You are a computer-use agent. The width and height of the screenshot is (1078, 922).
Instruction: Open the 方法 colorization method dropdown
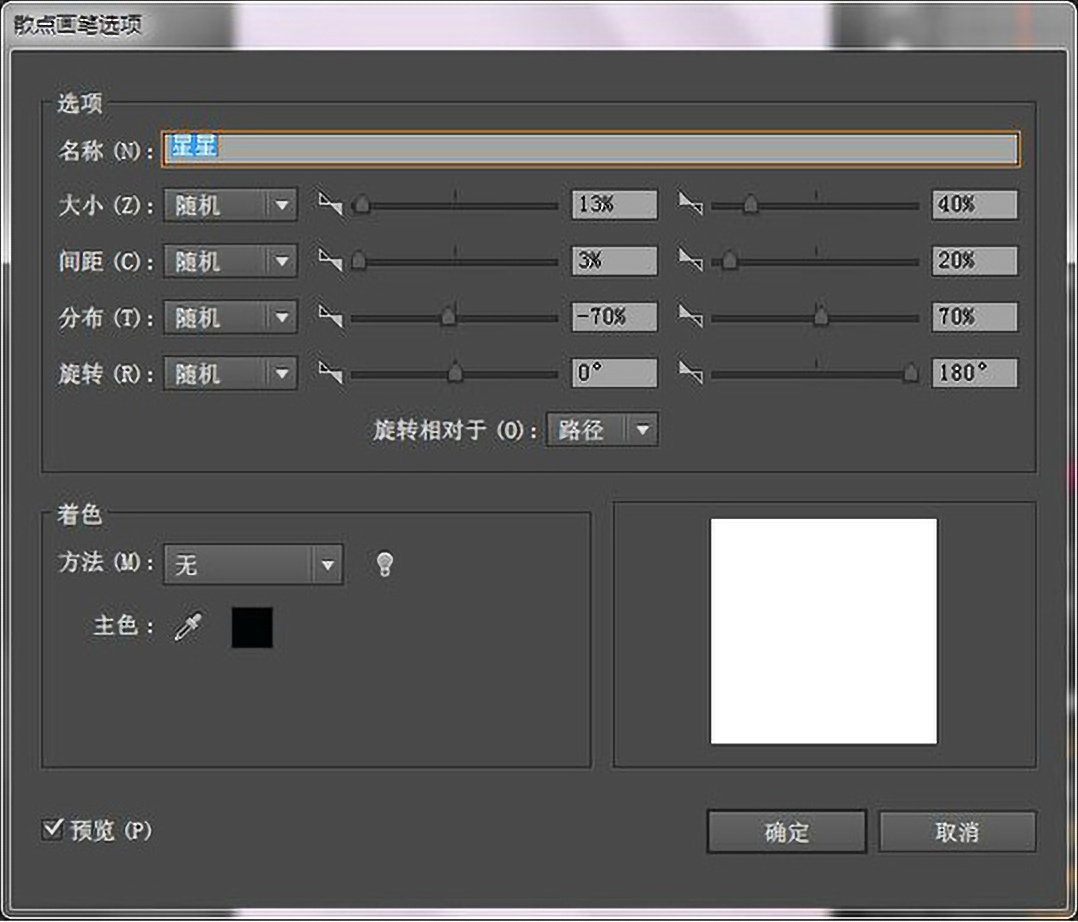click(253, 565)
